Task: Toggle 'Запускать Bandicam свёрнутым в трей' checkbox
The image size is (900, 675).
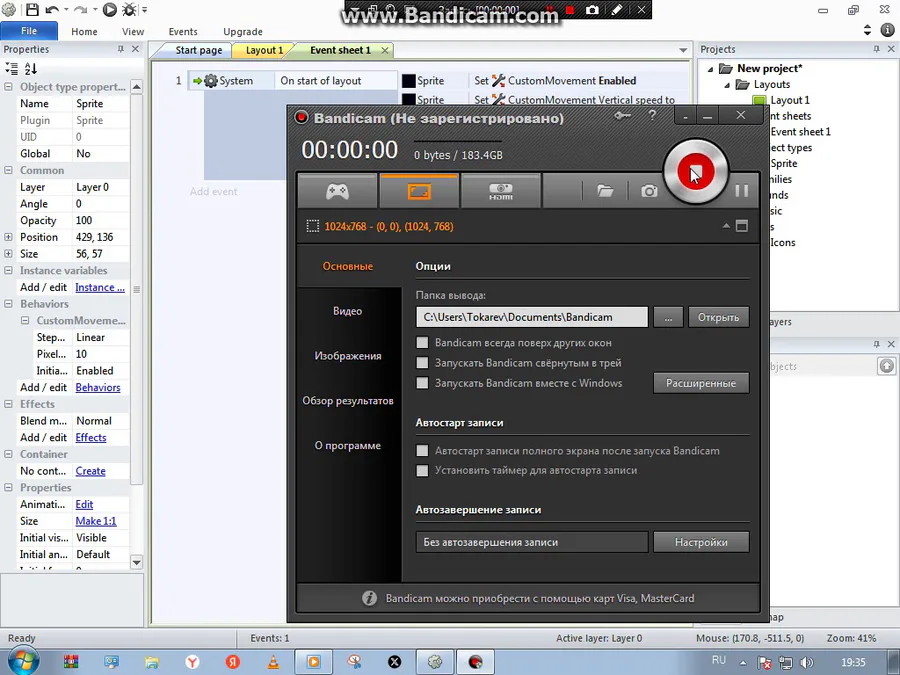Action: tap(422, 363)
